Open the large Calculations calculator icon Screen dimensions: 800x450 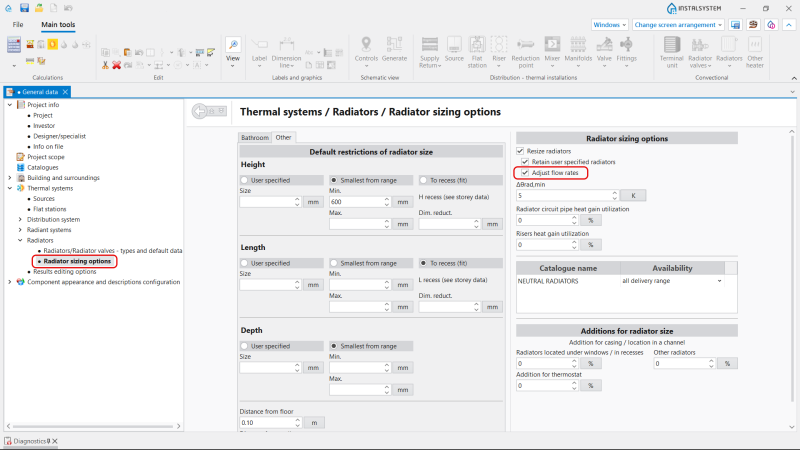click(x=14, y=45)
